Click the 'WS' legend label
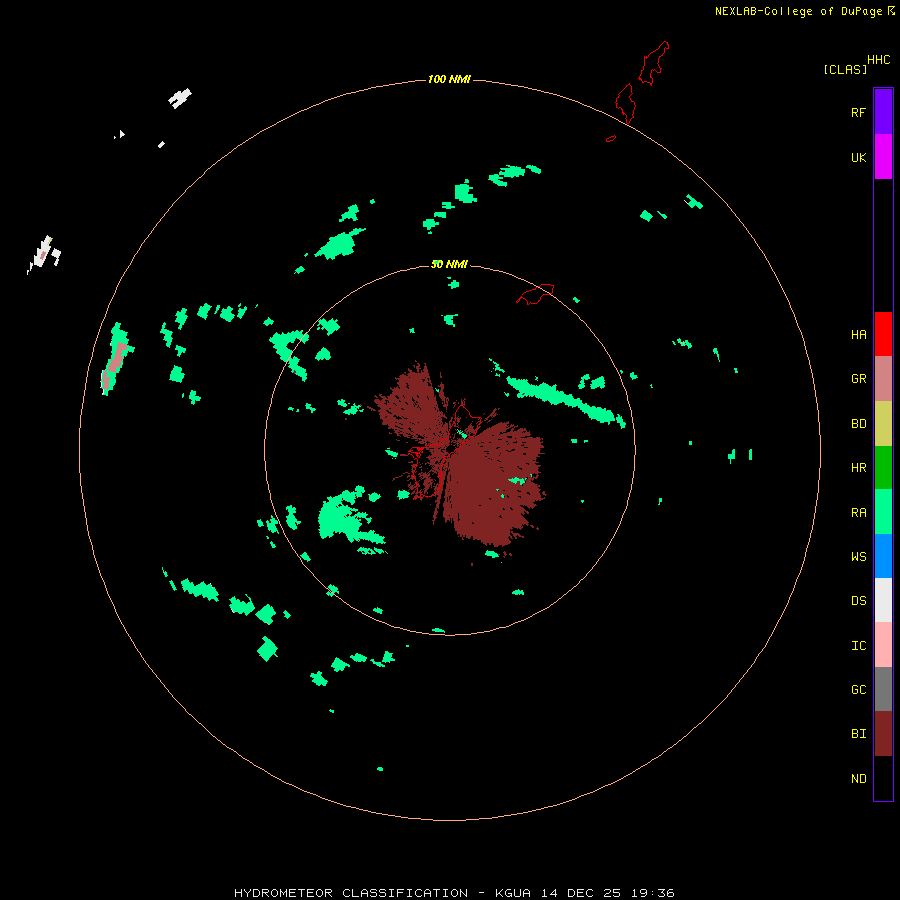 858,556
